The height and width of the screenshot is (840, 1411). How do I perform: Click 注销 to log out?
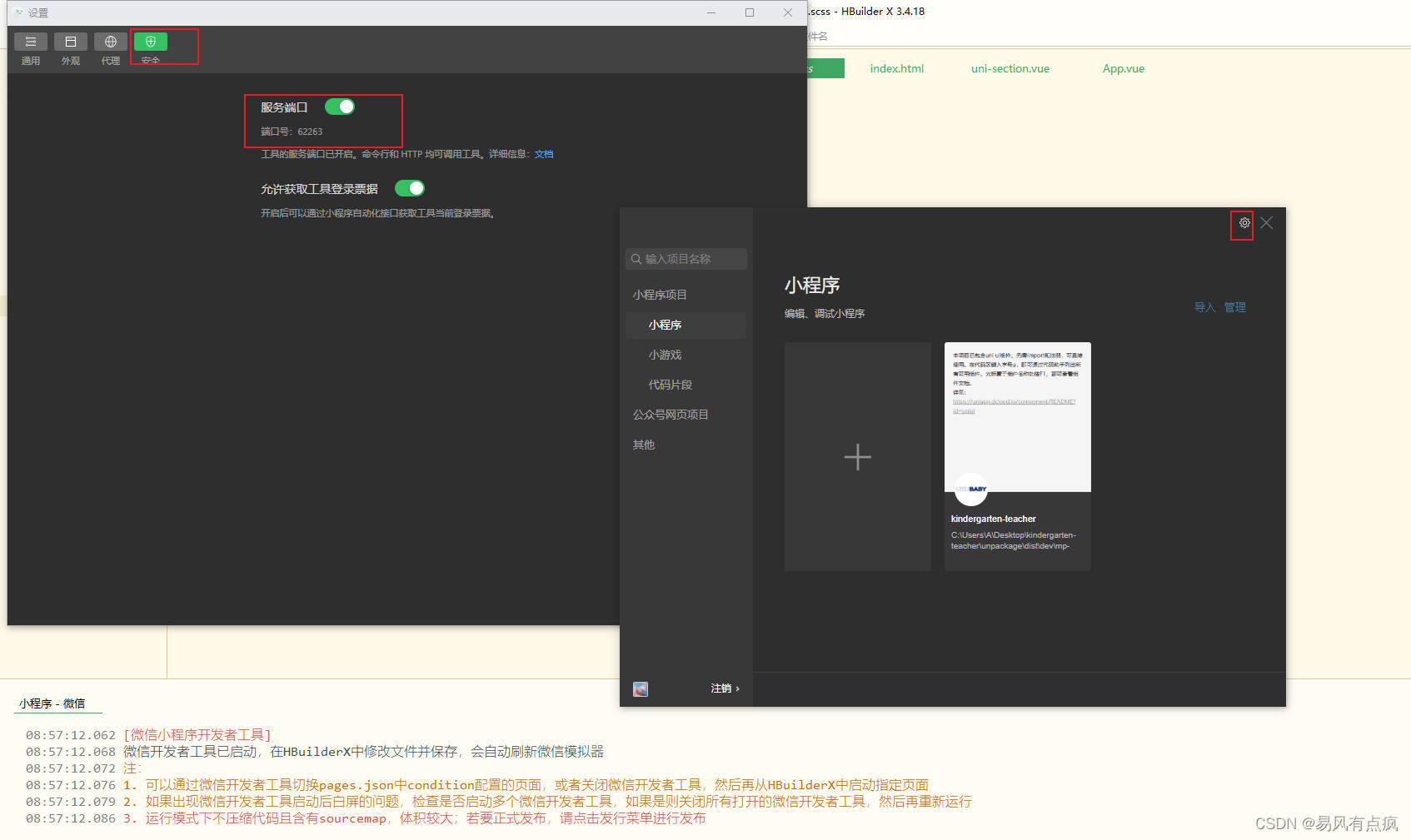pos(725,688)
